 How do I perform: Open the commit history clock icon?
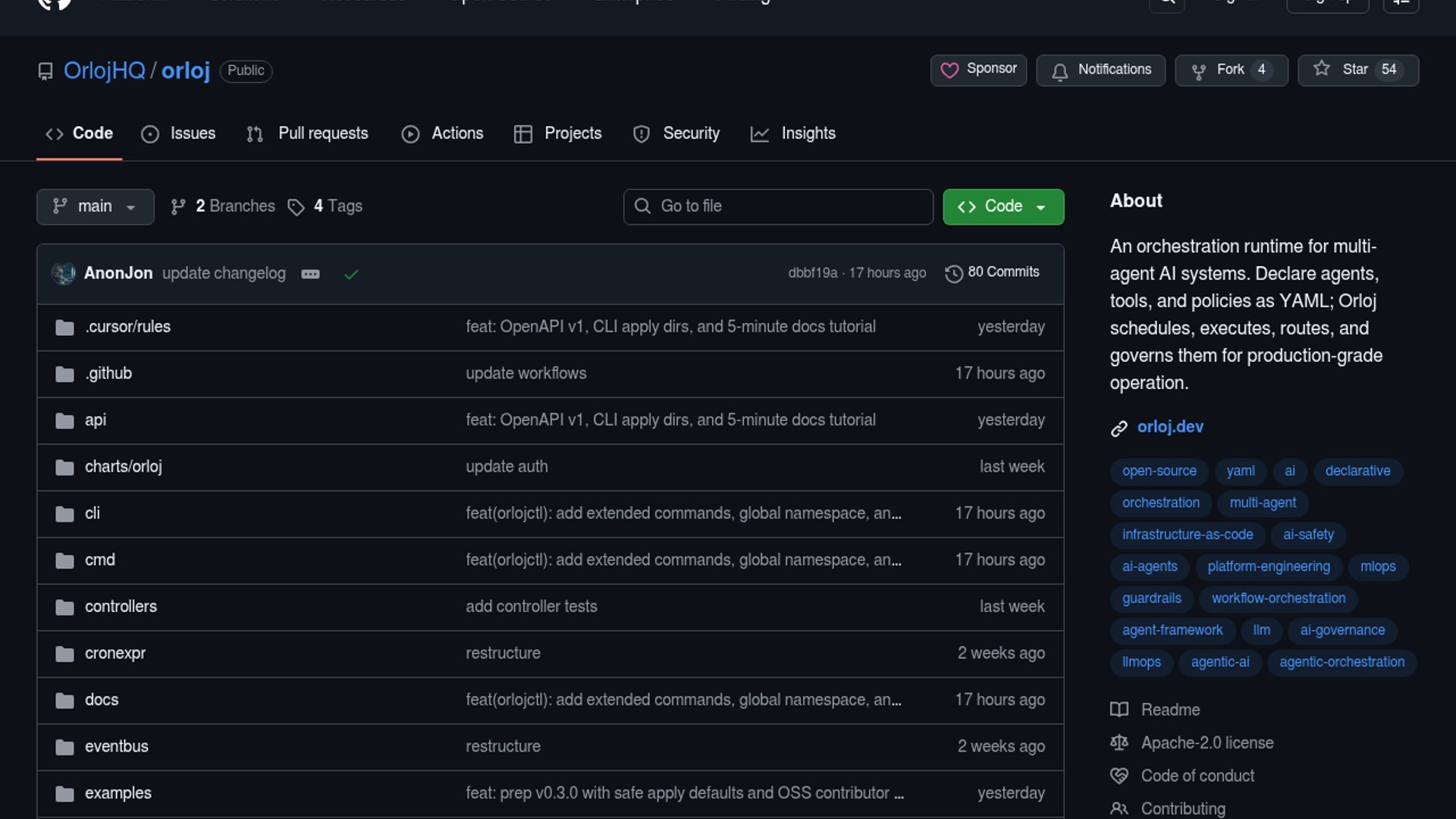953,273
